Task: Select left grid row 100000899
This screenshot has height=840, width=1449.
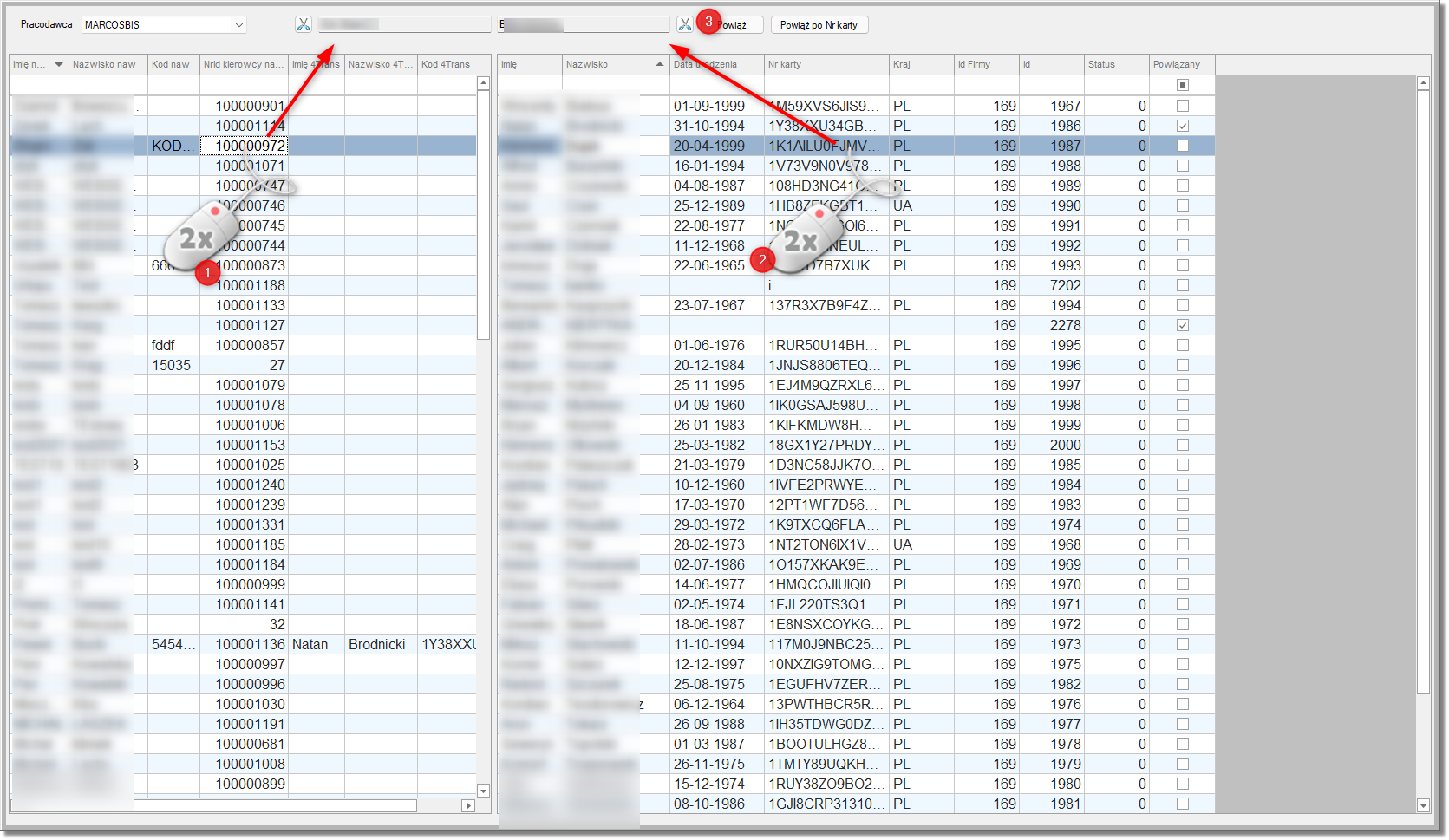Action: coord(243,784)
